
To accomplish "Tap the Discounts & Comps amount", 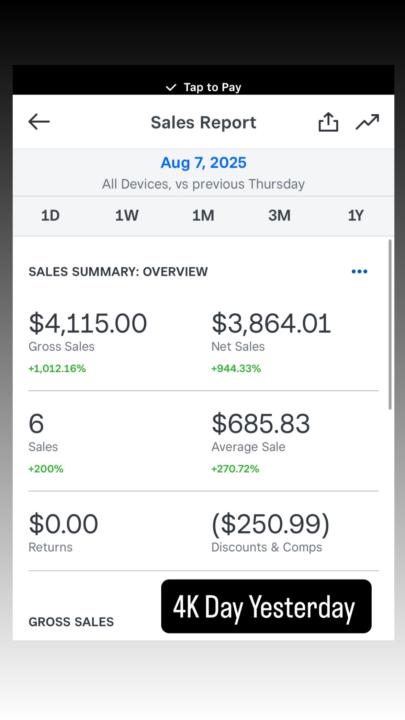I will 270,524.
